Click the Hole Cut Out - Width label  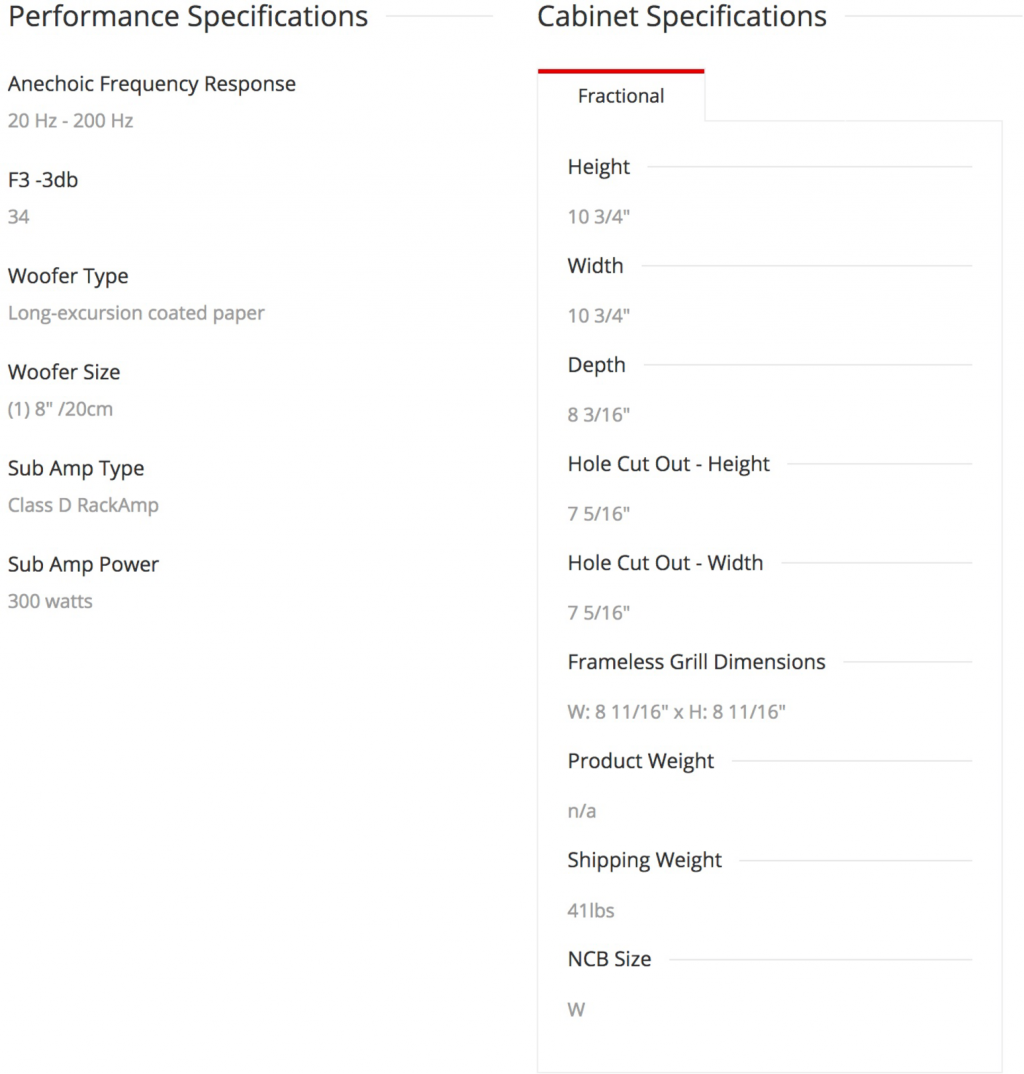[665, 563]
